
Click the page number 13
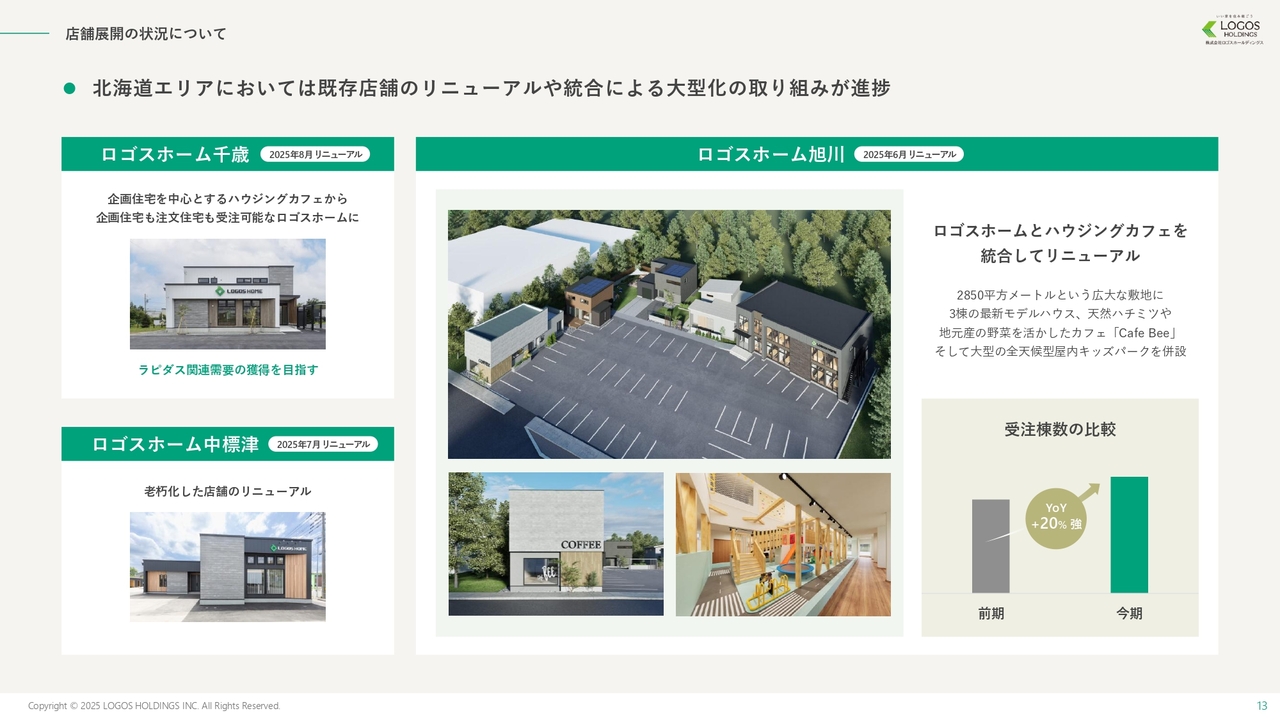pos(1261,706)
